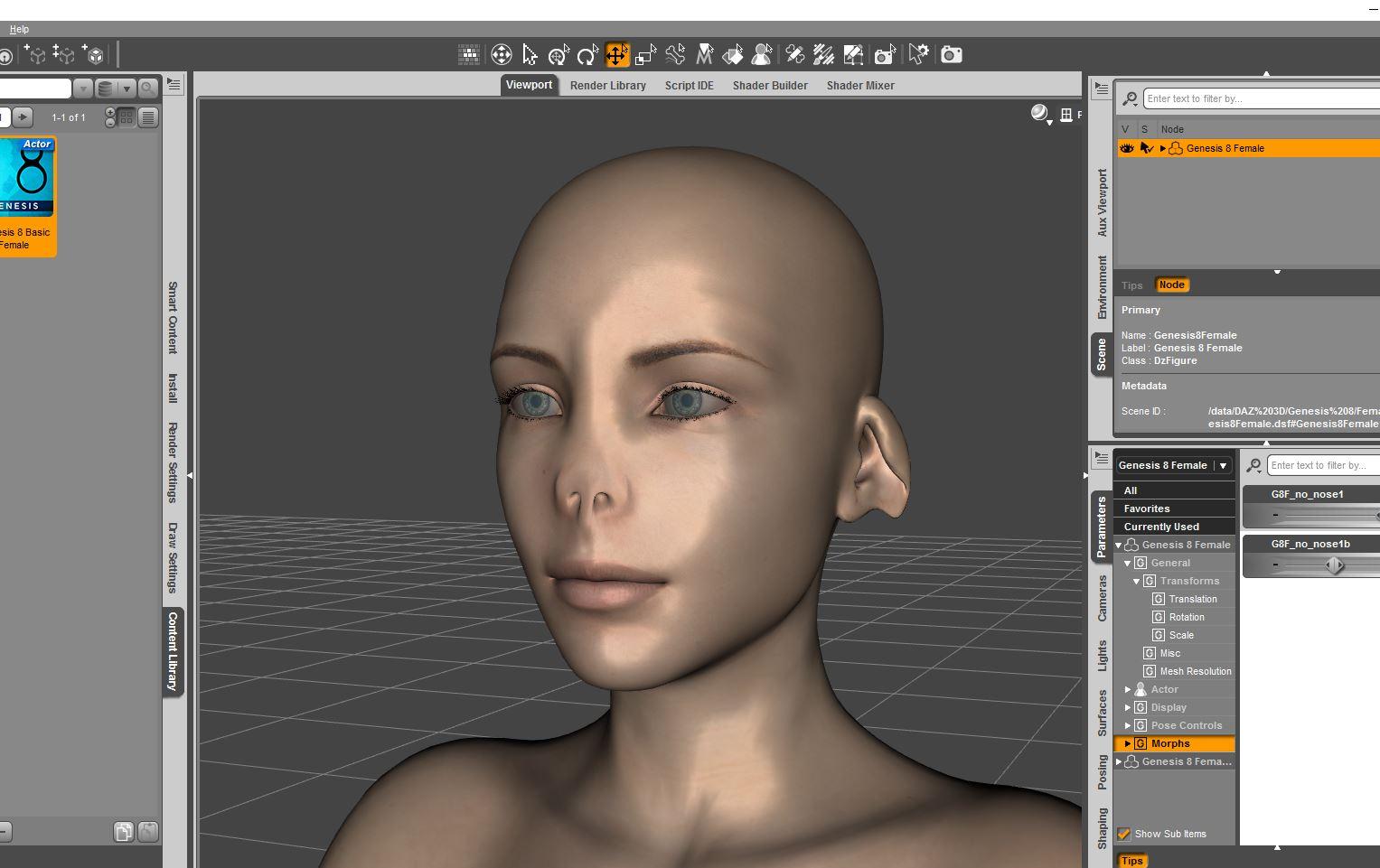Click the double-plus Create Group icon
Image resolution: width=1380 pixels, height=868 pixels.
63,55
